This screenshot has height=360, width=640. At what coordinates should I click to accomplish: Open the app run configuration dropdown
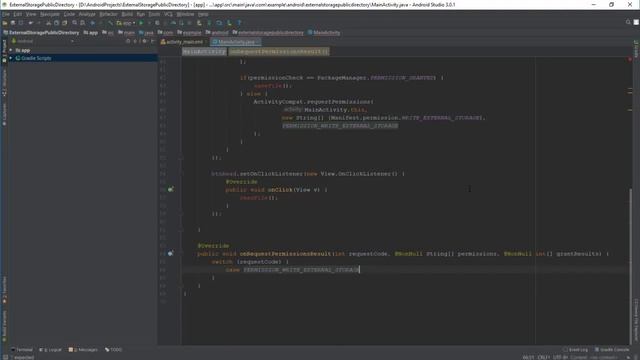coord(126,23)
